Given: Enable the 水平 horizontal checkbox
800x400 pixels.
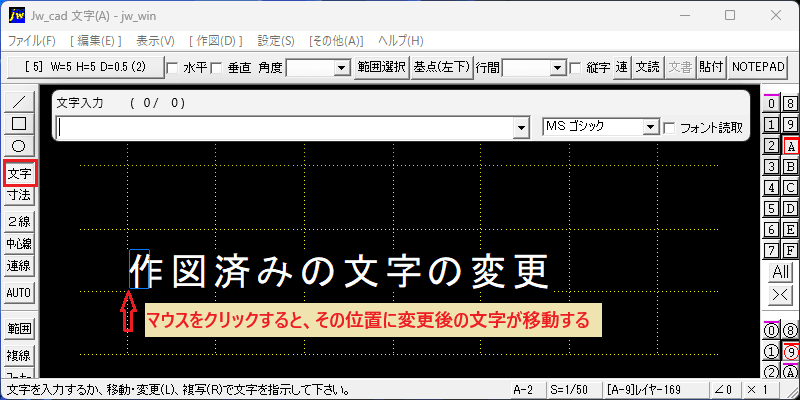Looking at the screenshot, I should (173, 68).
